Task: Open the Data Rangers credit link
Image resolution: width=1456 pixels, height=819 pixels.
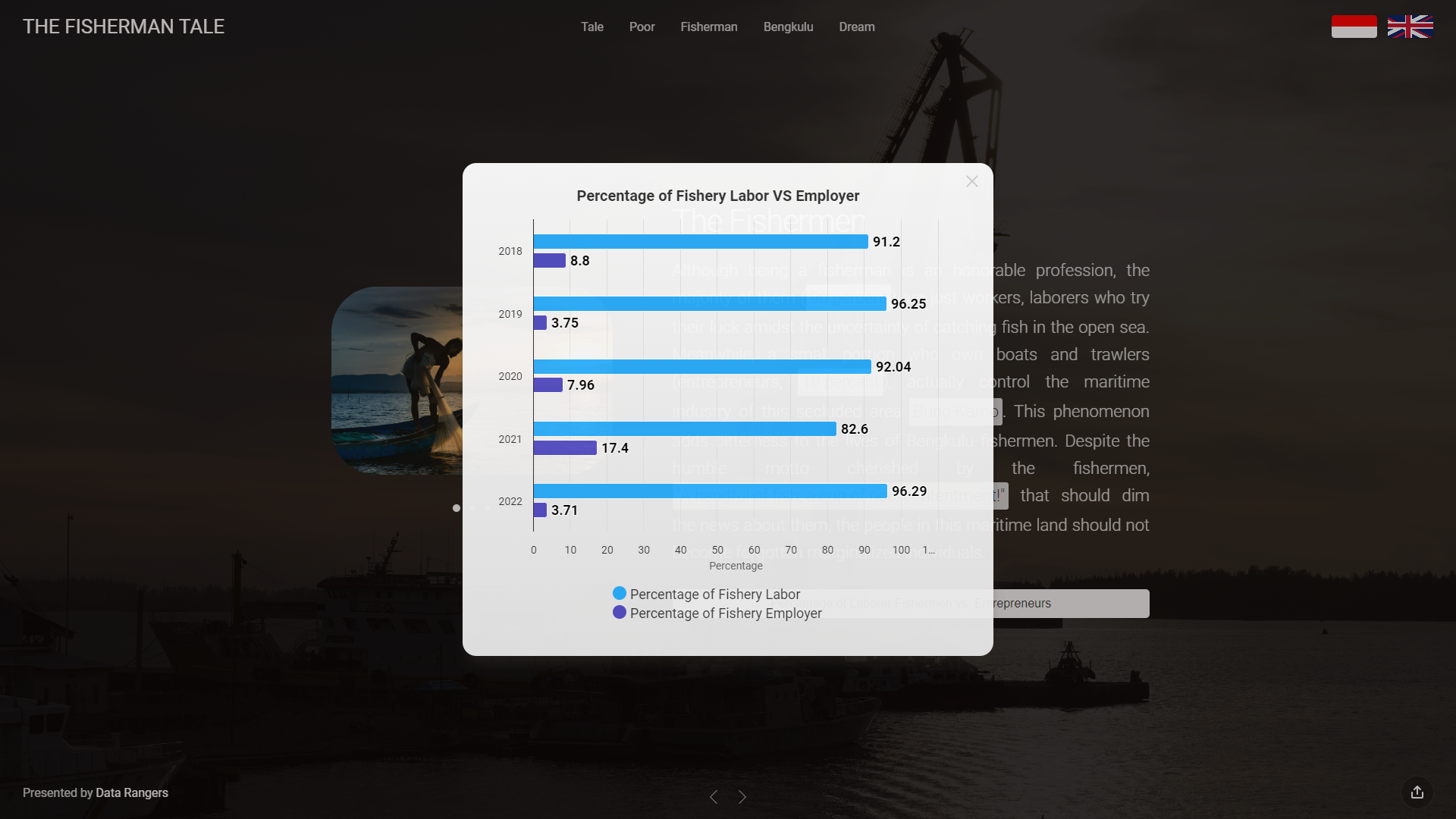Action: [132, 792]
